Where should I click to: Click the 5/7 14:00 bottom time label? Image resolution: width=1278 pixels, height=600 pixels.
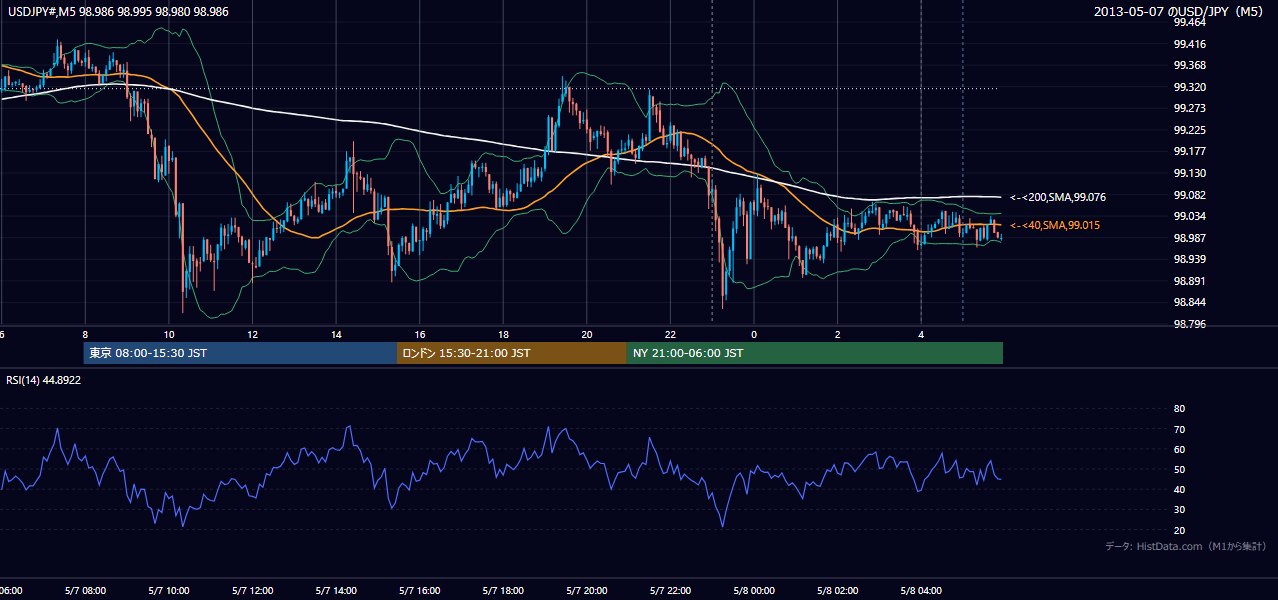point(337,591)
